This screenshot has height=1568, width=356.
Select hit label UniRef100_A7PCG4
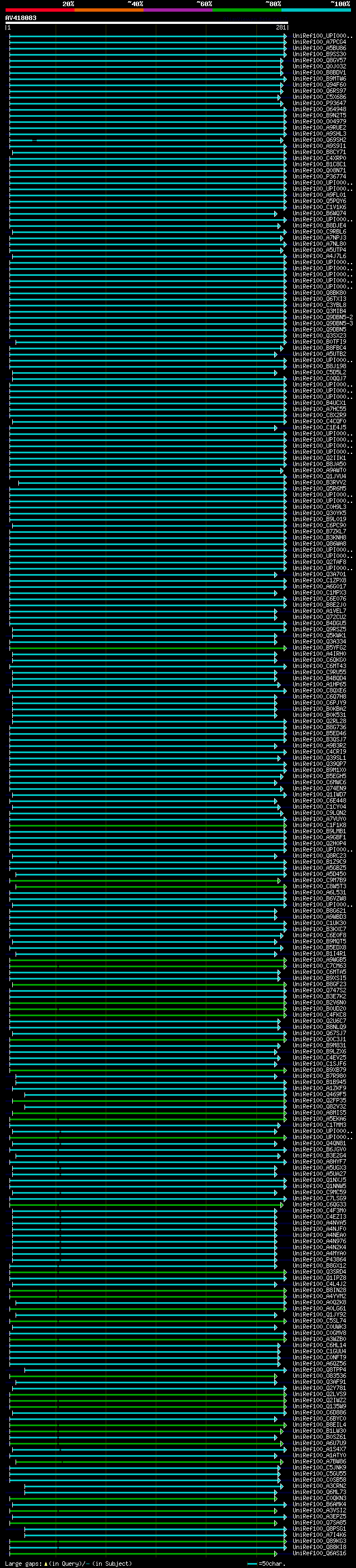pos(319,42)
